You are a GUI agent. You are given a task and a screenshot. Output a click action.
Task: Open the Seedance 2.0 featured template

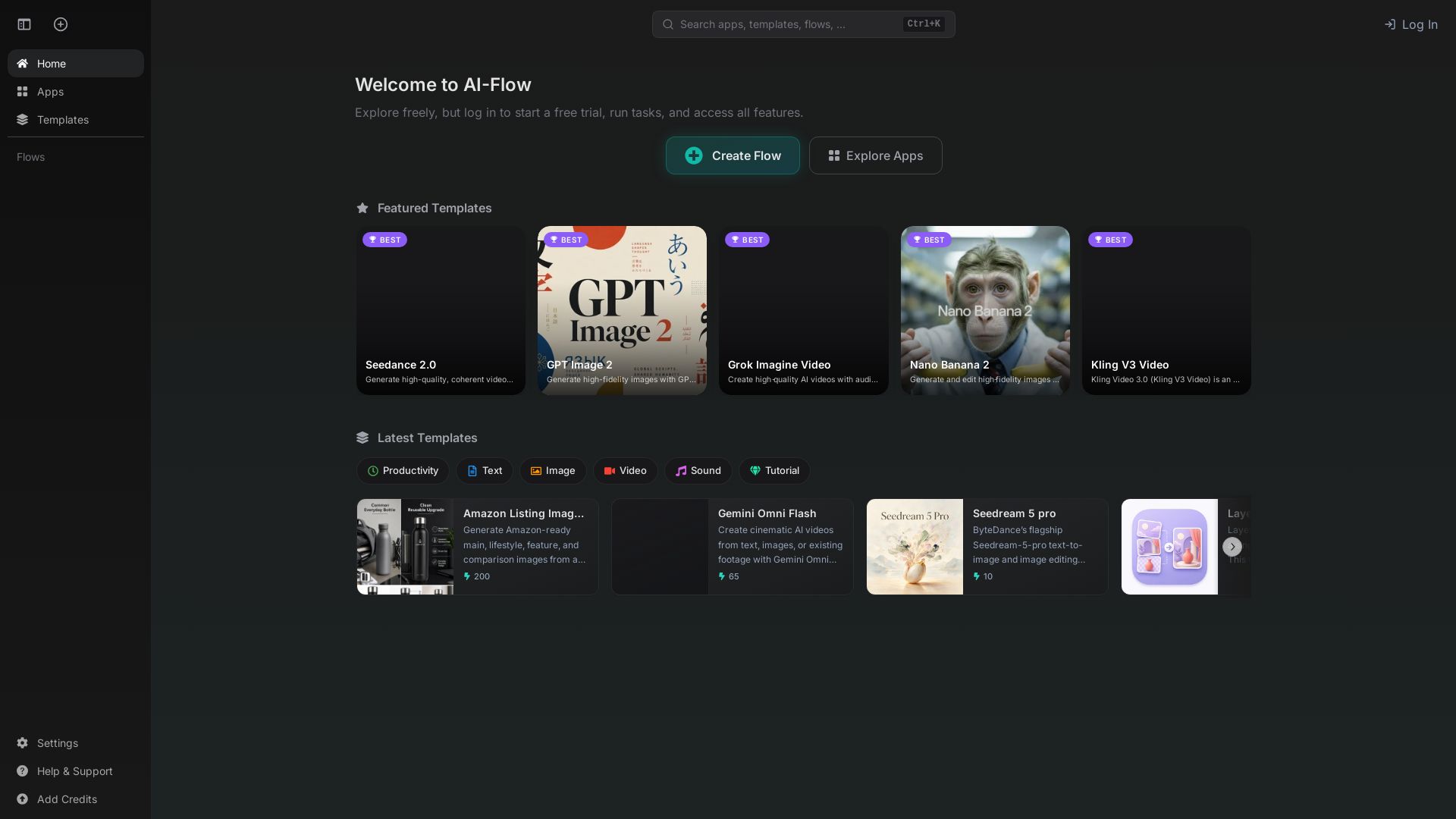441,310
